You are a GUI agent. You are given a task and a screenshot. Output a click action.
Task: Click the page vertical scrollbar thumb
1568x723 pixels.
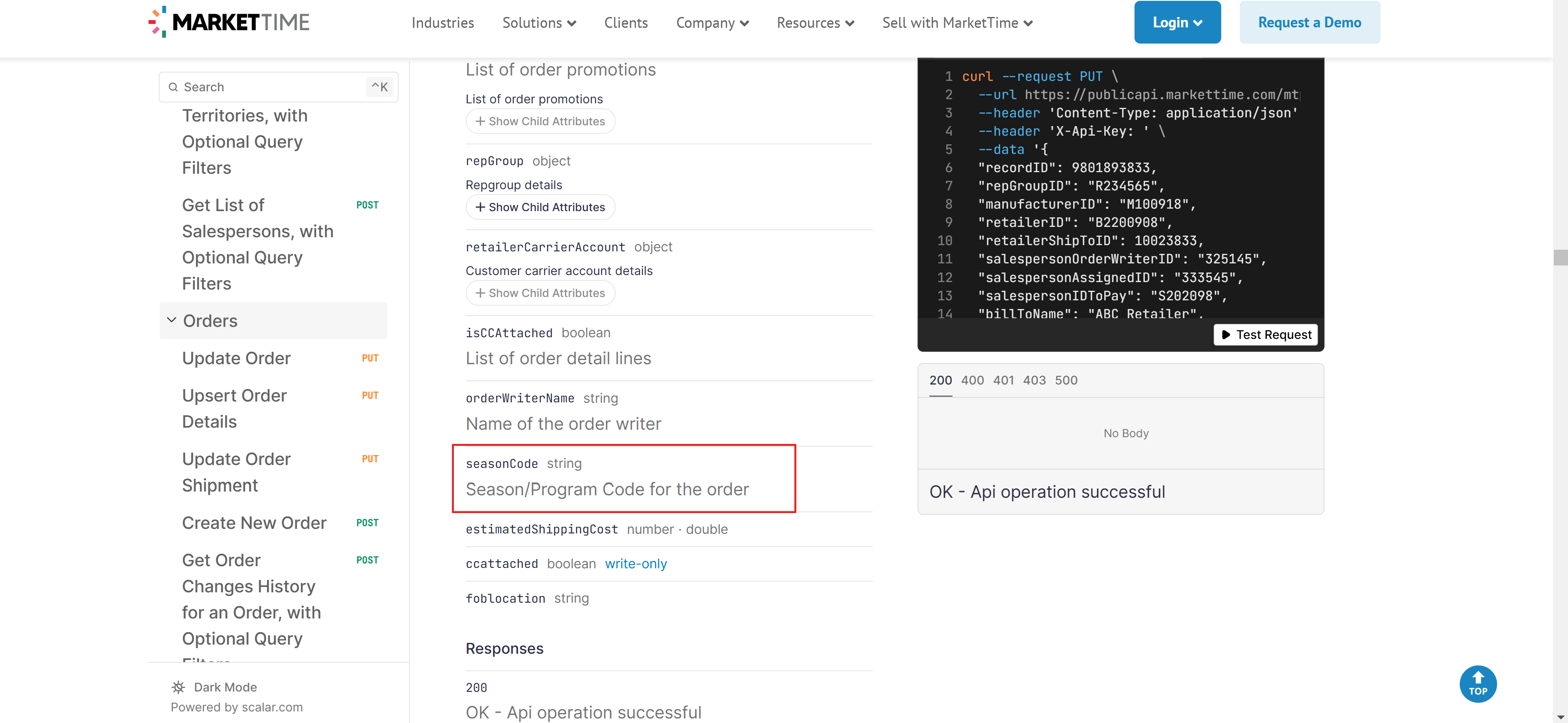coord(1560,258)
